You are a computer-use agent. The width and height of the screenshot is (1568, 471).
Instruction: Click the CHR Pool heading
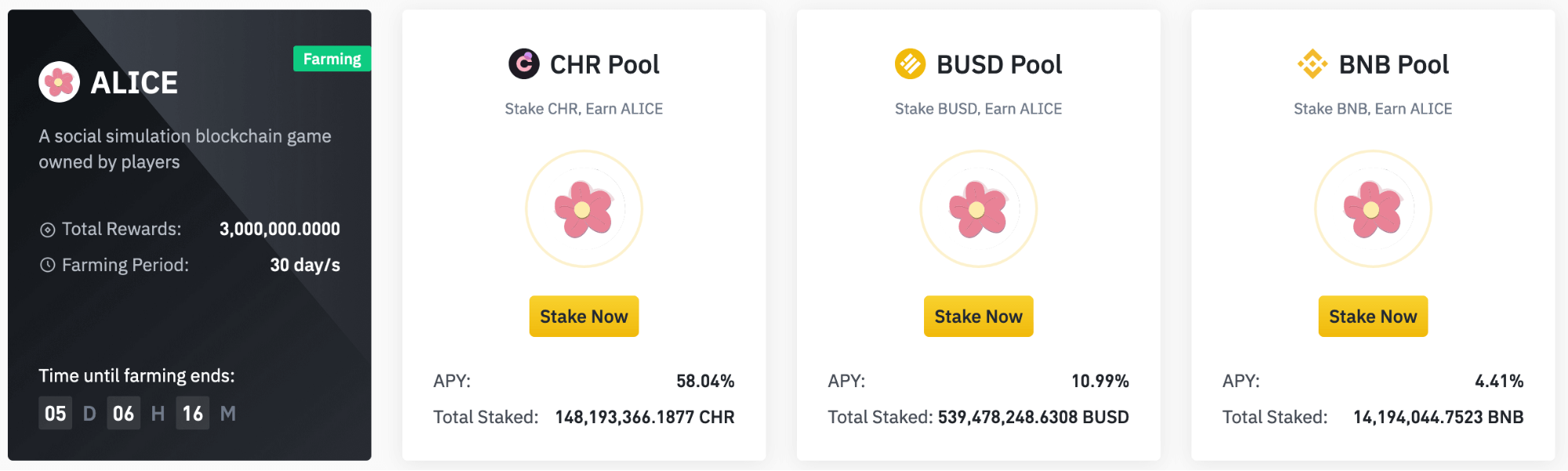603,64
